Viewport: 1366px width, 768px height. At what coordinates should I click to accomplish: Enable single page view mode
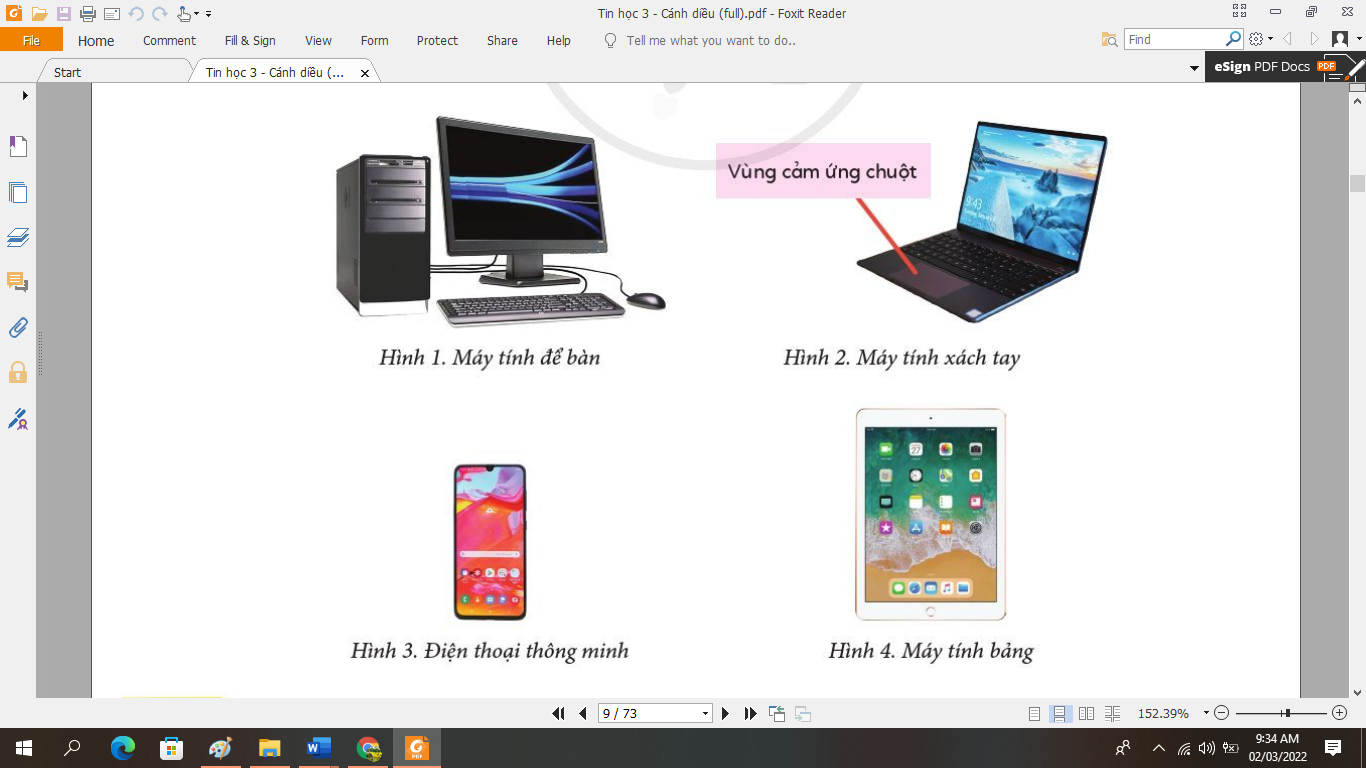(x=1035, y=713)
